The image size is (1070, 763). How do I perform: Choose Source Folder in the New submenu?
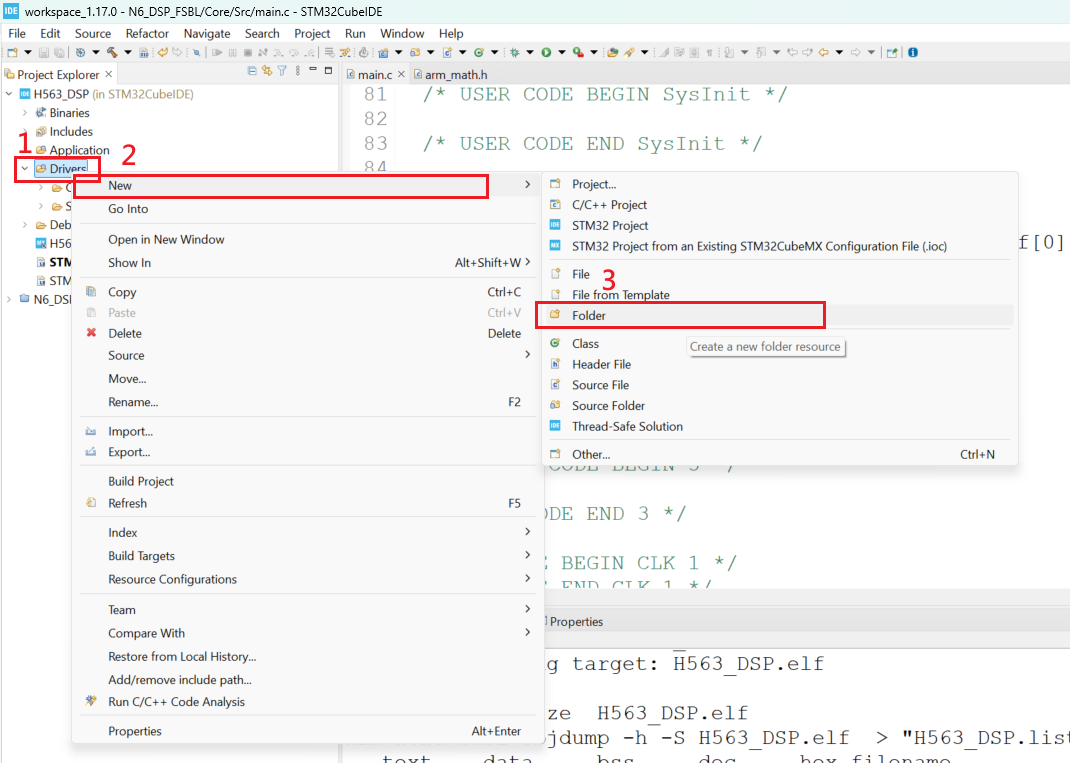[779, 405]
